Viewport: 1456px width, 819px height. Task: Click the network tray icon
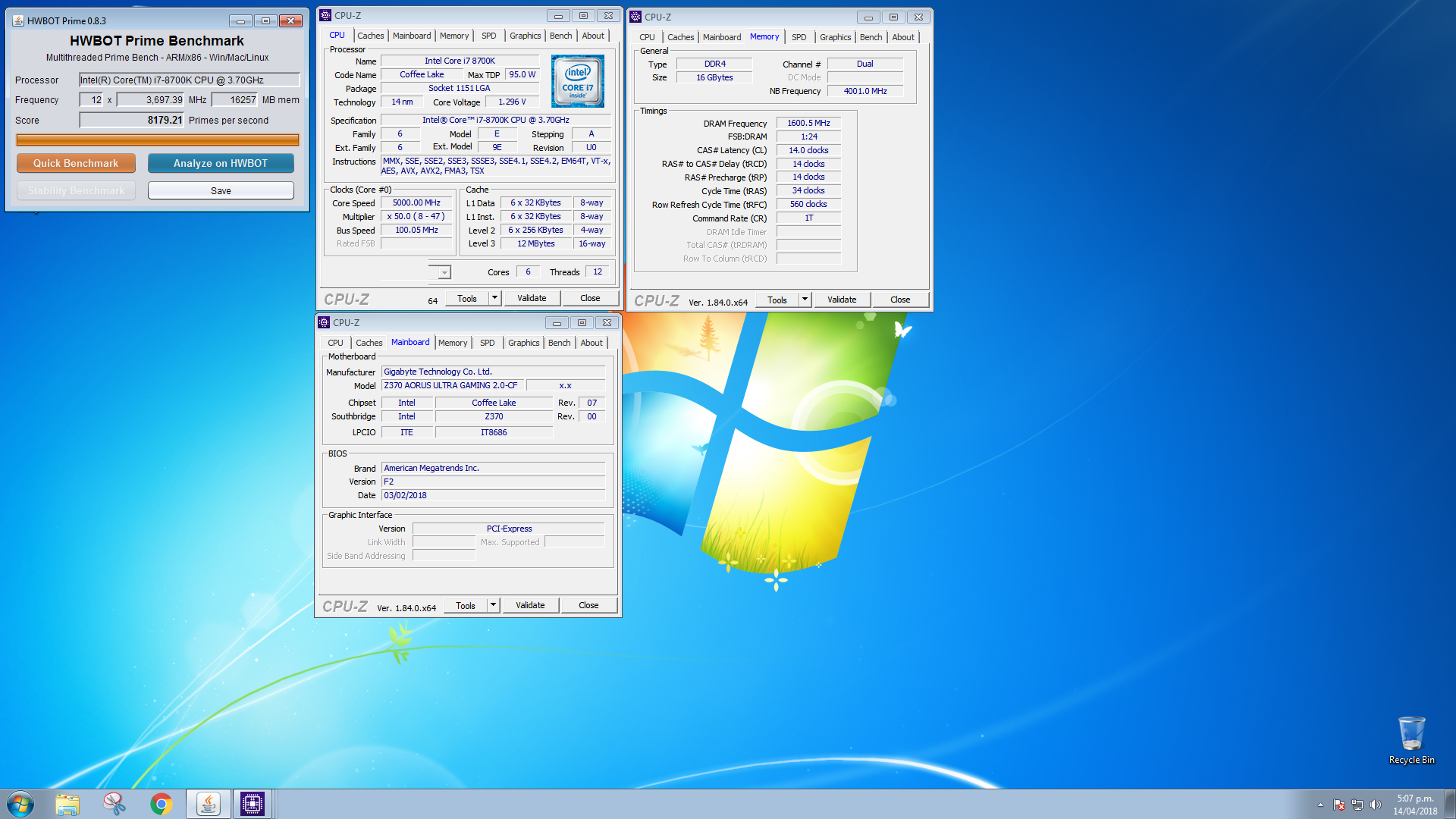point(1357,805)
